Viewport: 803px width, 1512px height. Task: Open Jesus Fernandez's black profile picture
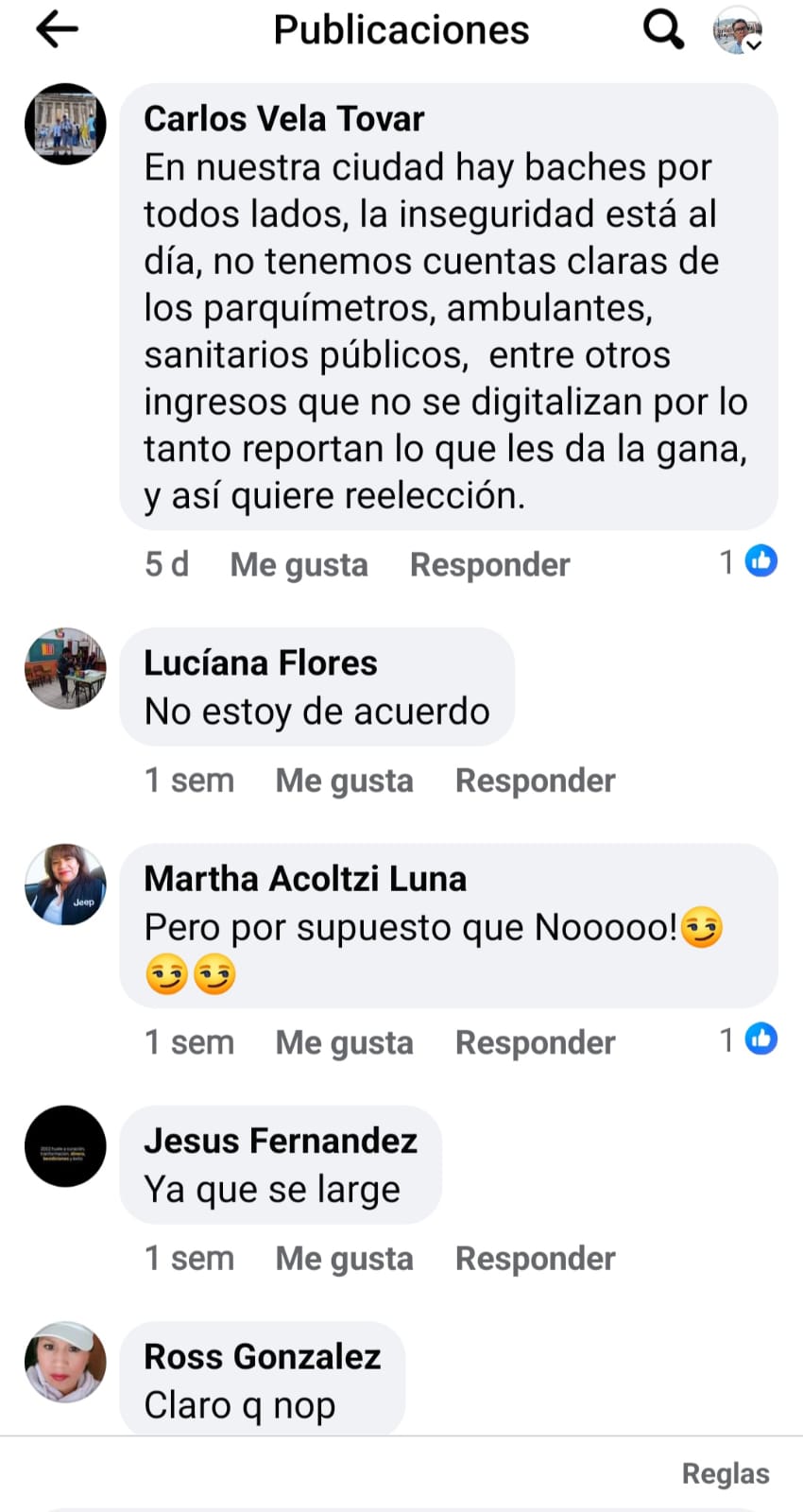[x=65, y=1146]
